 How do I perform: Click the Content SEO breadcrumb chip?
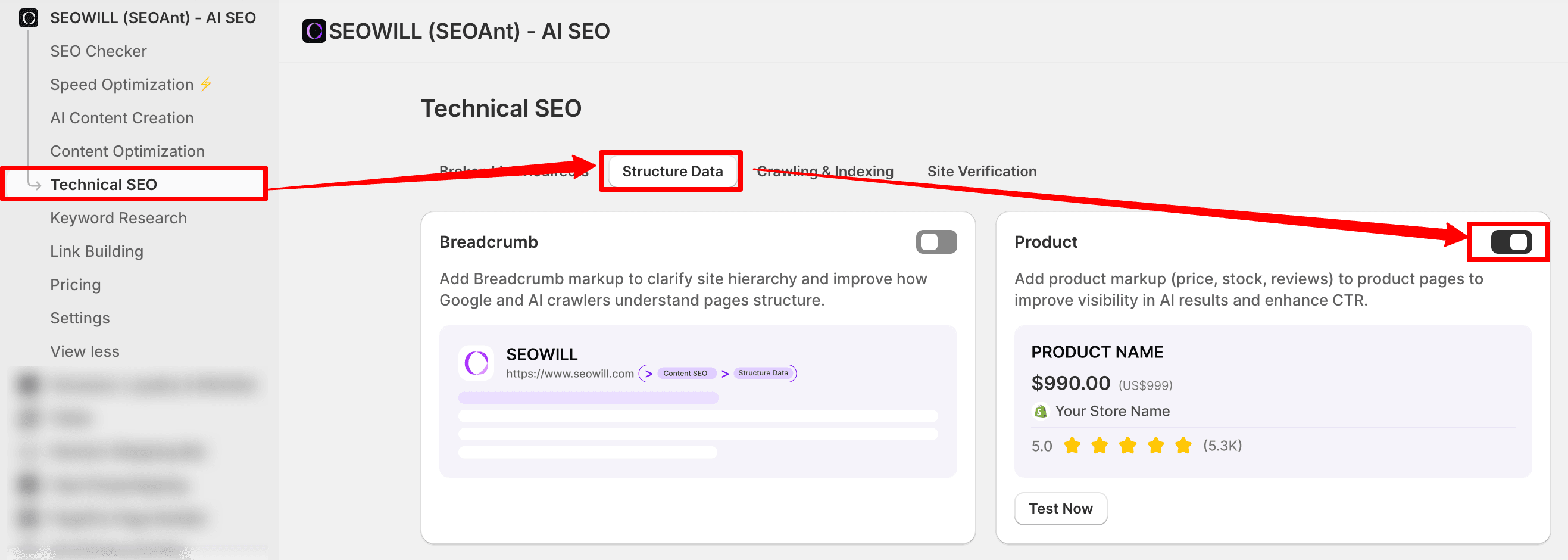(x=685, y=373)
